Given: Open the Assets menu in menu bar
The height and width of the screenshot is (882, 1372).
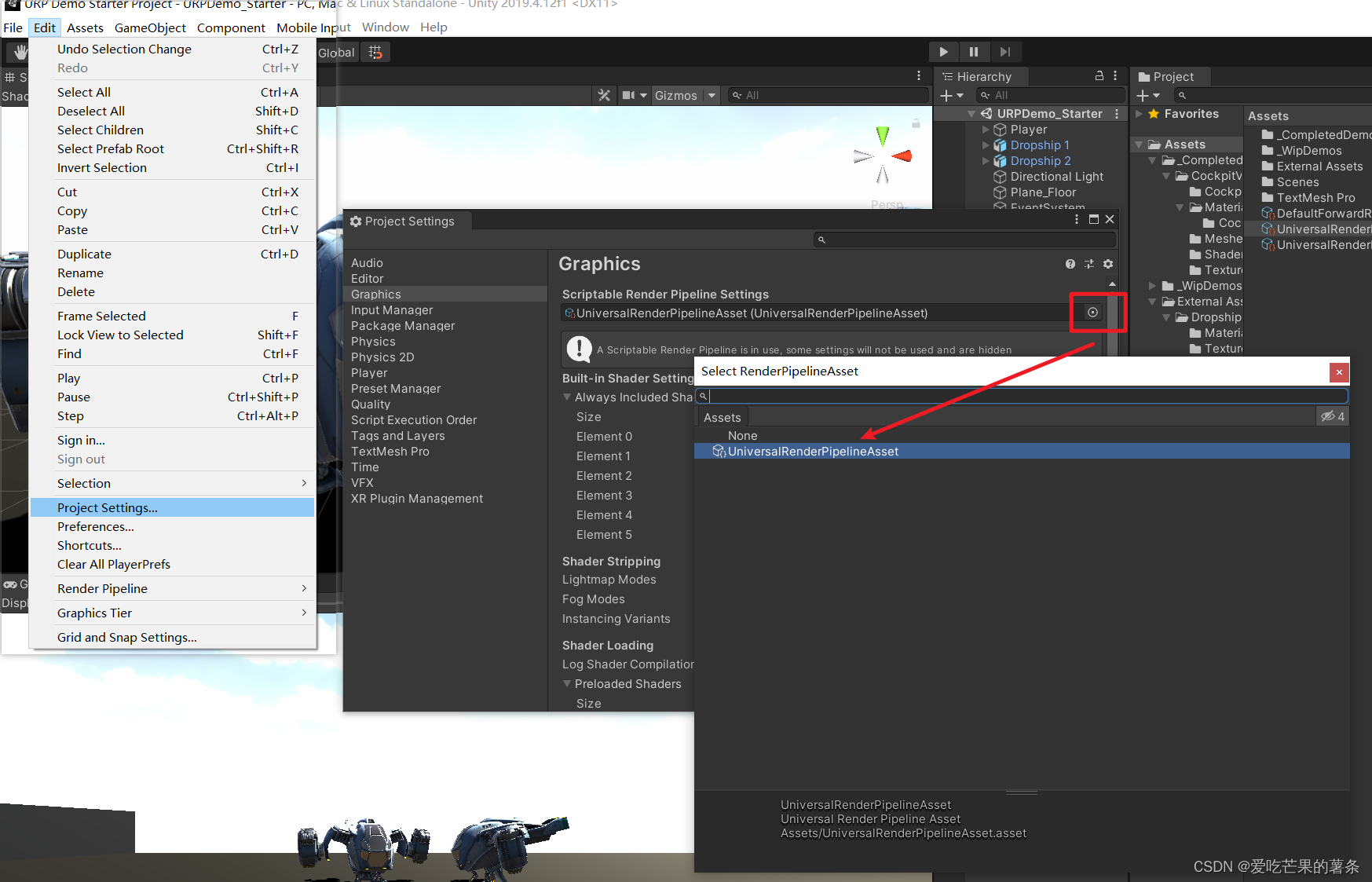Looking at the screenshot, I should (85, 27).
